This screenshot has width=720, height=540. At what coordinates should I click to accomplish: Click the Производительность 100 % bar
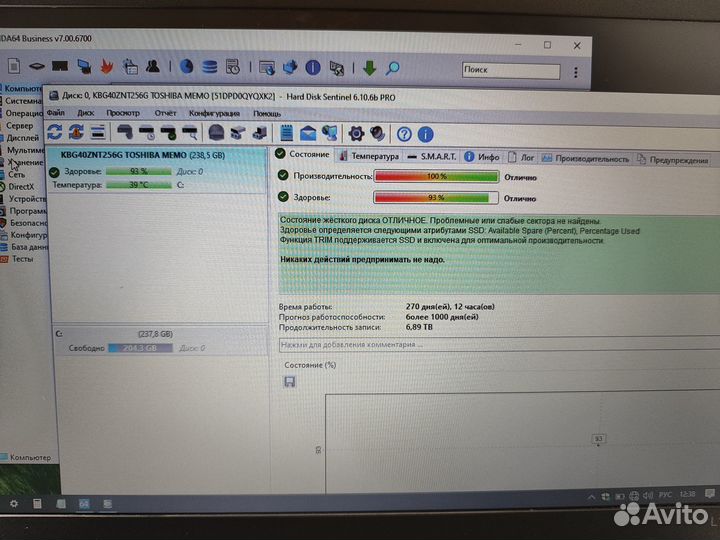436,176
